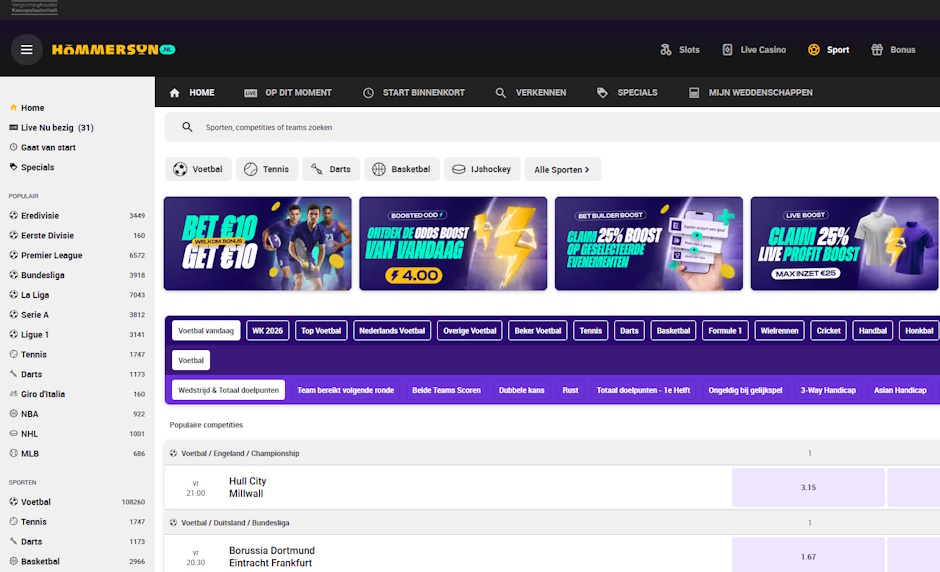Select the Tennis quick filter chip
The height and width of the screenshot is (572, 940).
tap(267, 169)
